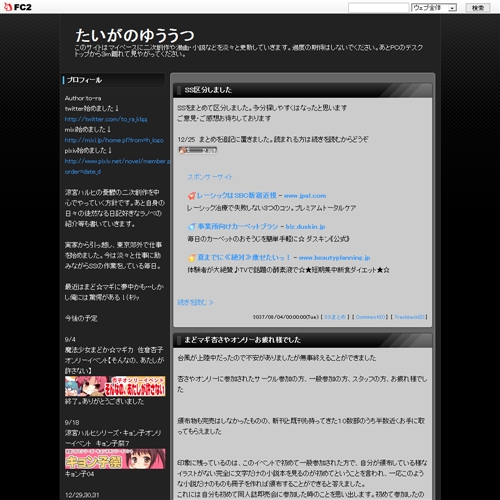Click the small ranking badge under the 12/25 note

coord(198,150)
